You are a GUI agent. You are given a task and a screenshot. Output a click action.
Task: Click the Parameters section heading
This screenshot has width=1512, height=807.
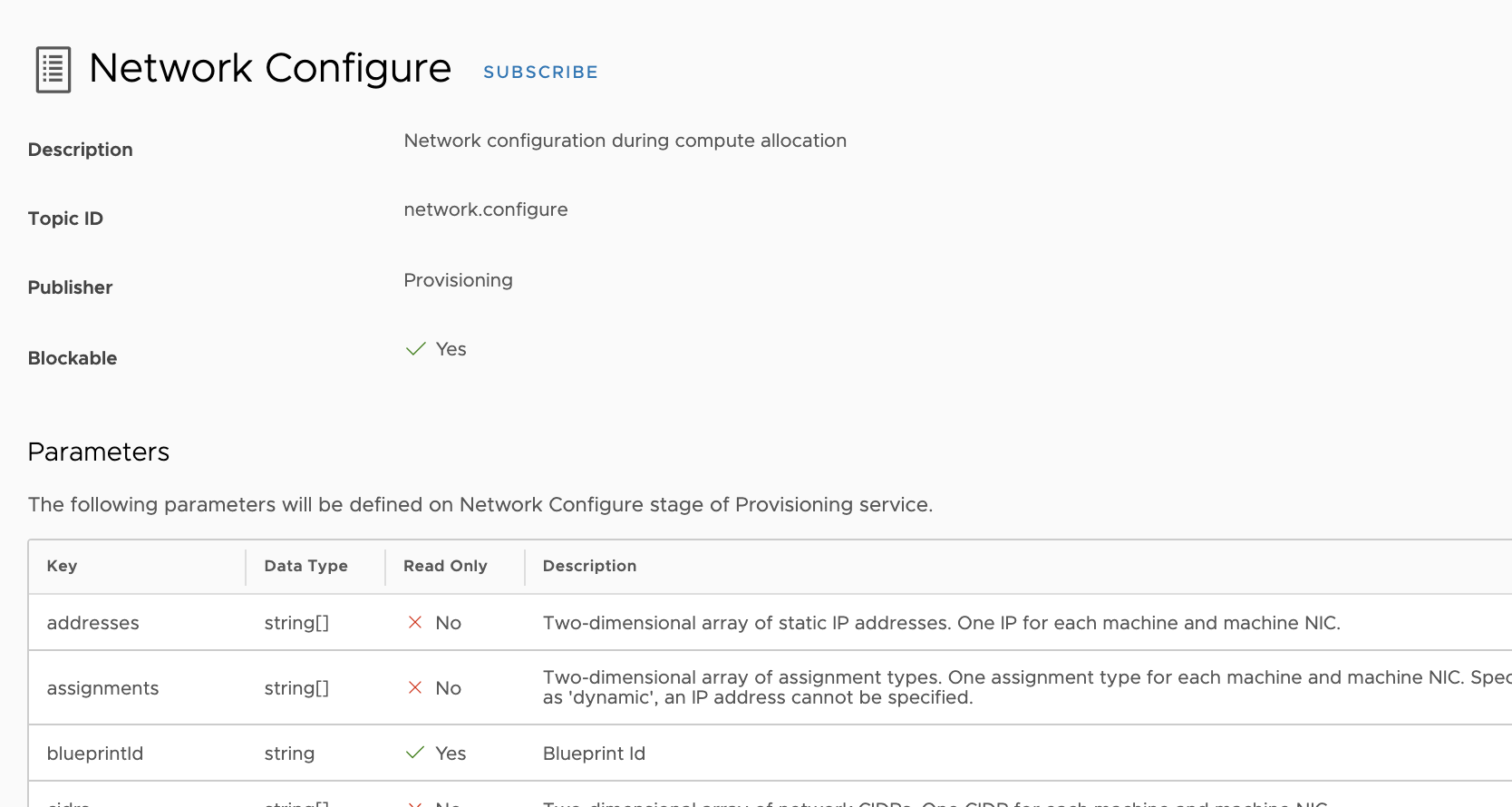pos(99,452)
